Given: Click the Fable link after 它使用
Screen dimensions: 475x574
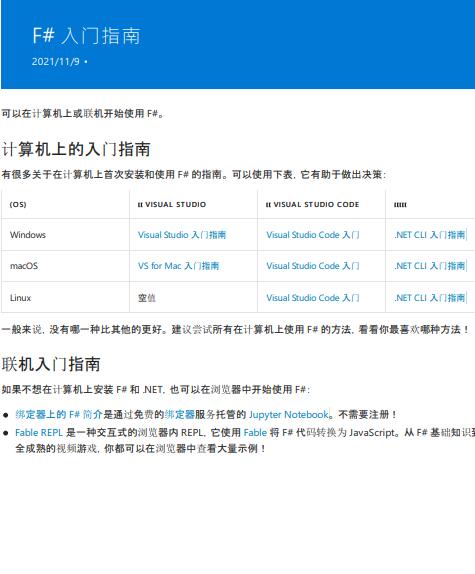Looking at the screenshot, I should tap(255, 432).
